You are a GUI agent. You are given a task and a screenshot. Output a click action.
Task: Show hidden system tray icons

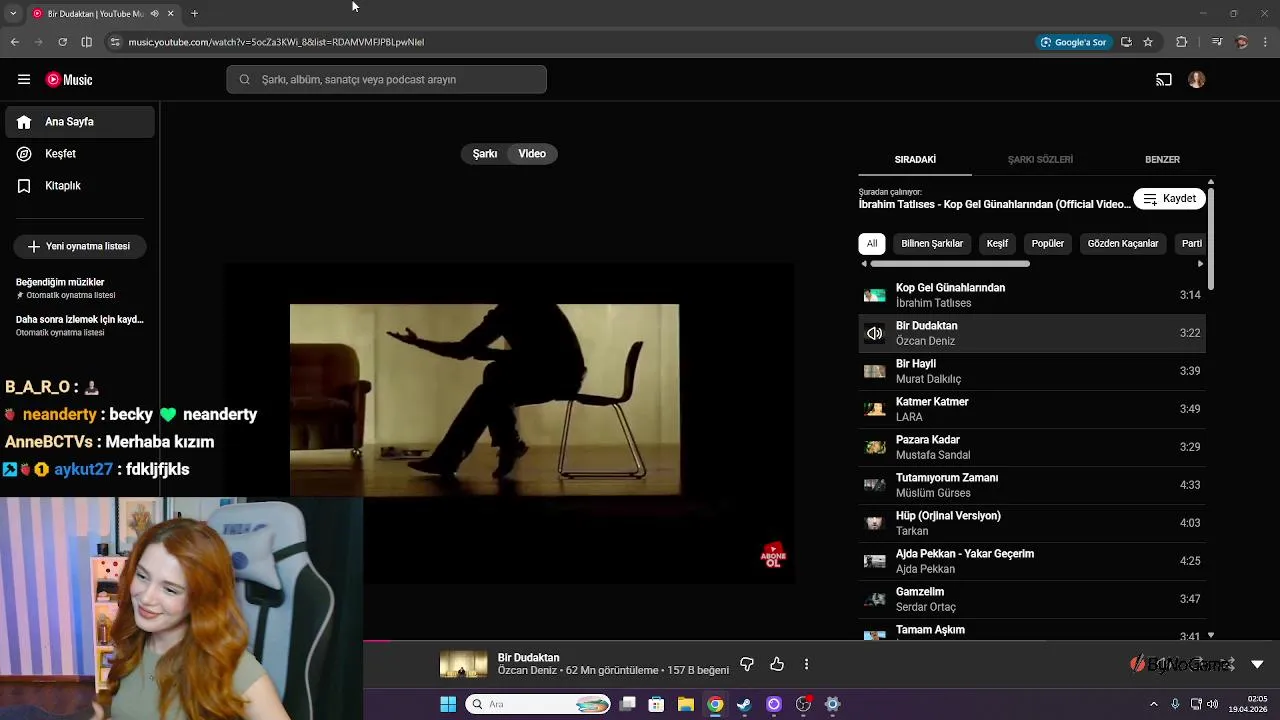click(x=1153, y=704)
